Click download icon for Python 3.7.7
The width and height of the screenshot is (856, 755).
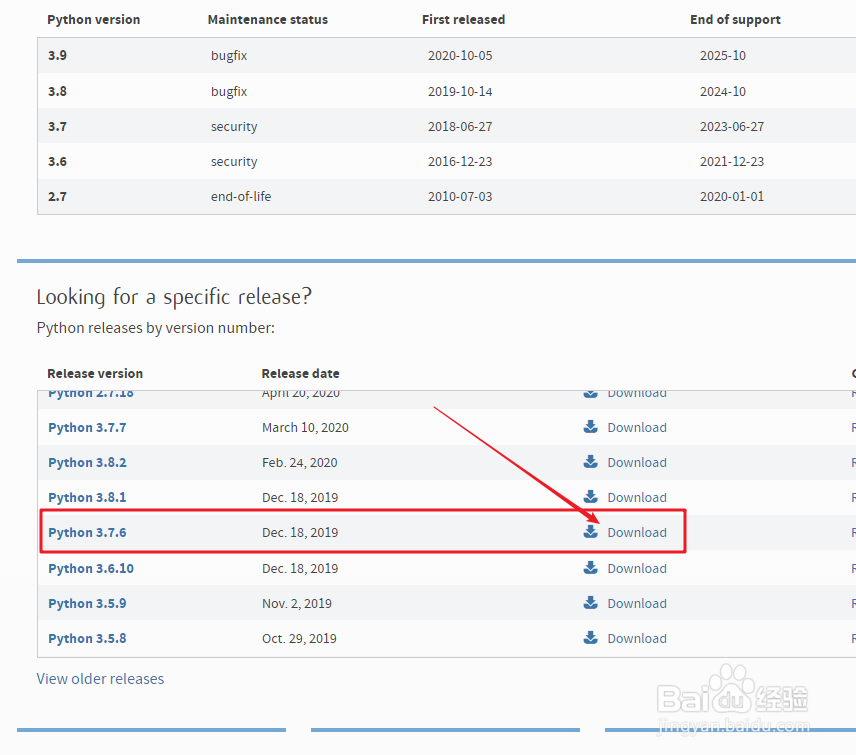pyautogui.click(x=590, y=427)
